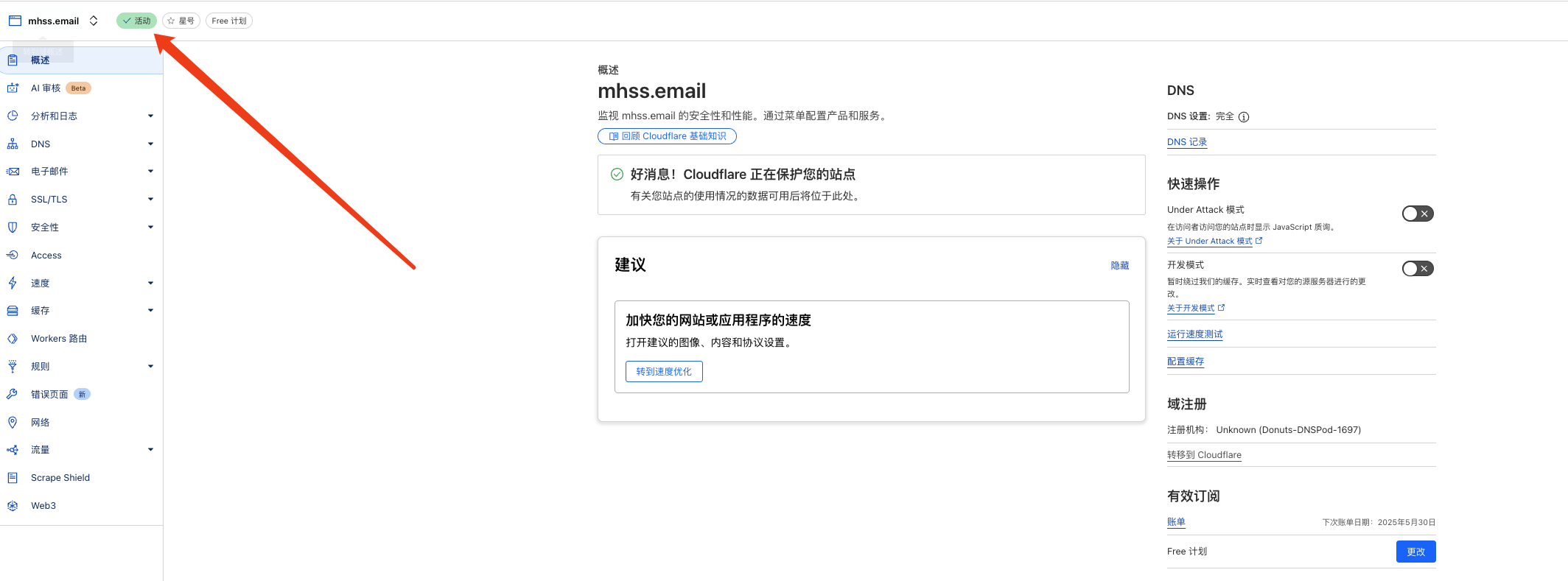1568x581 pixels.
Task: Click the 关于开发模式 link text
Action: [x=1191, y=308]
